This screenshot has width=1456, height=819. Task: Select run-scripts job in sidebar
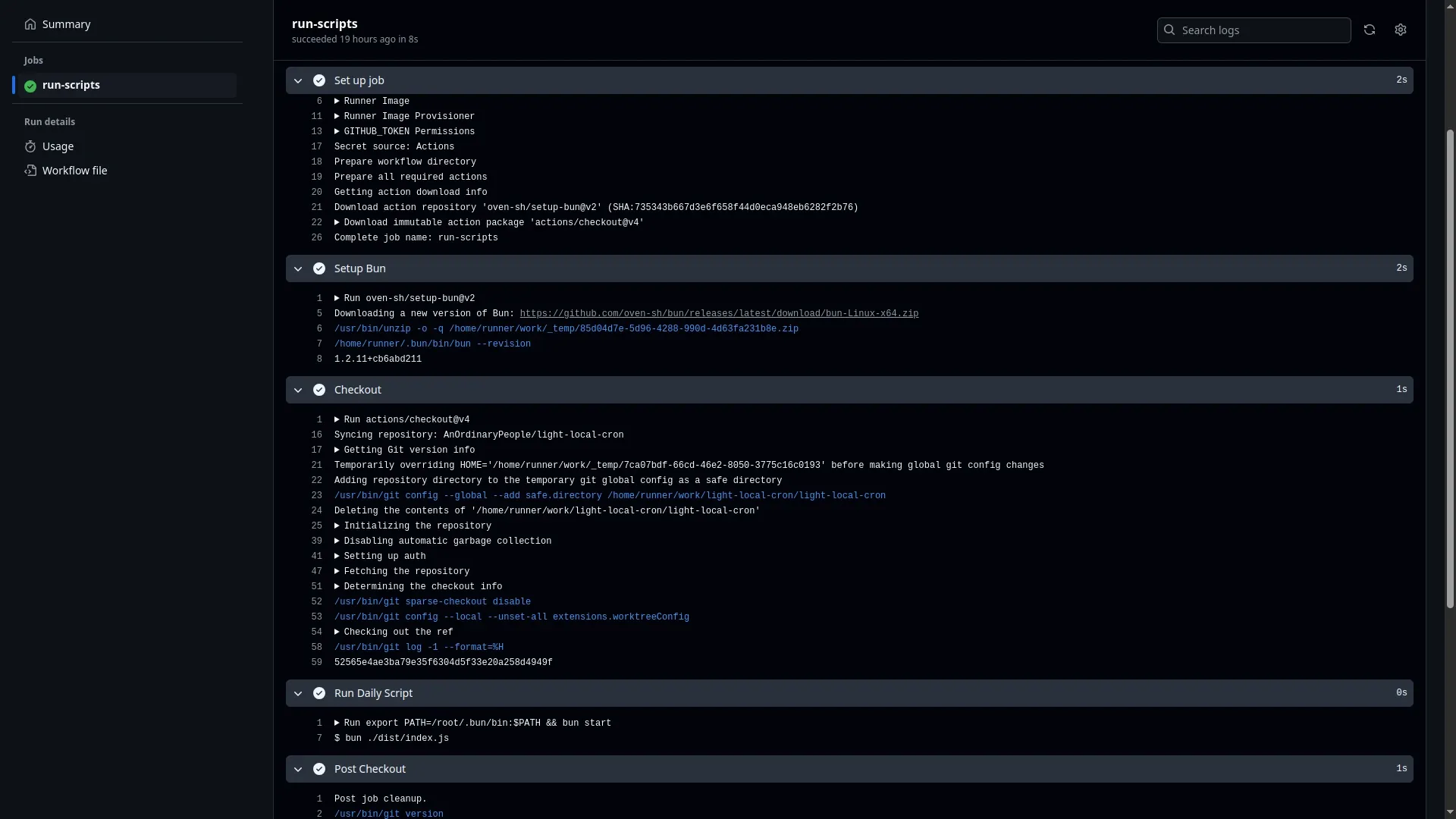pos(71,85)
